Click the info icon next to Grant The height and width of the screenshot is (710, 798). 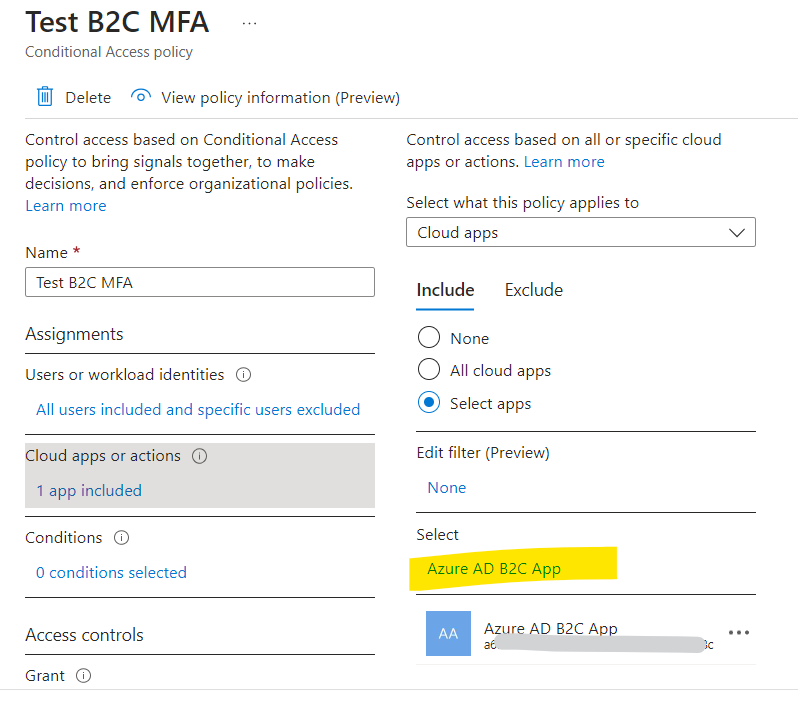point(83,675)
